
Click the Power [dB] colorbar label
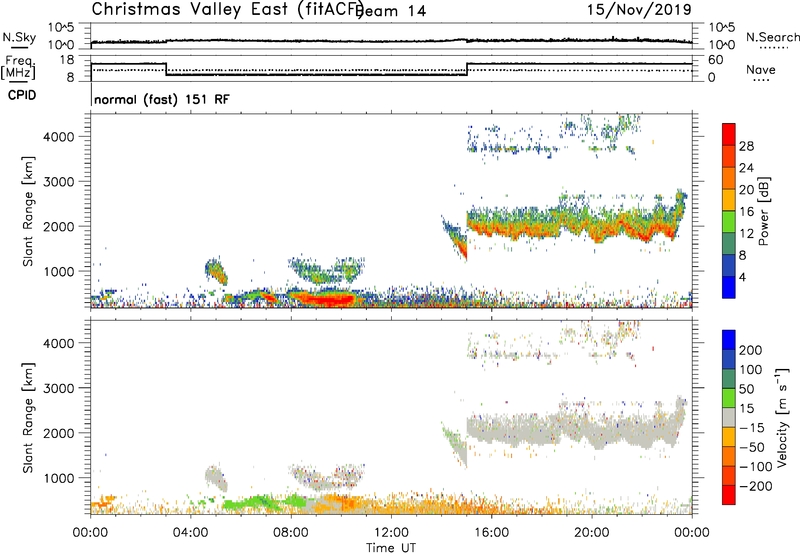[x=763, y=211]
